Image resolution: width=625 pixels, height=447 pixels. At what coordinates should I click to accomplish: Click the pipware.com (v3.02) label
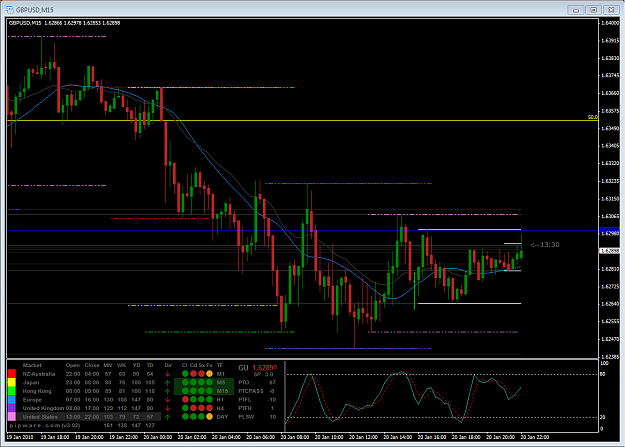point(45,425)
